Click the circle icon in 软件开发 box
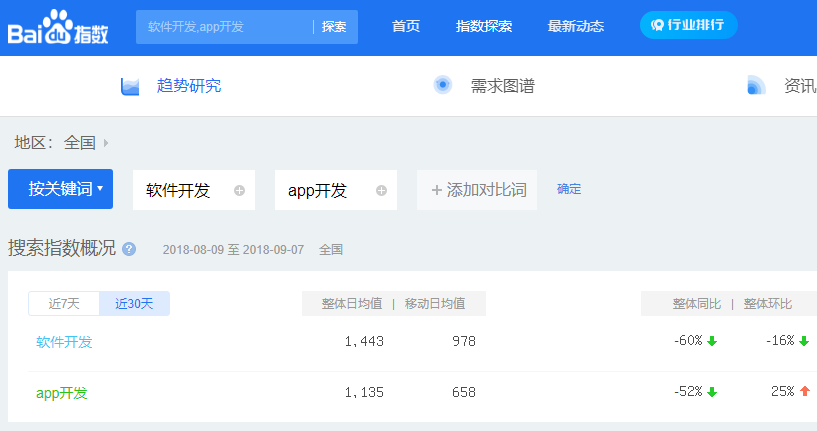Viewport: 817px width, 431px height. (239, 190)
